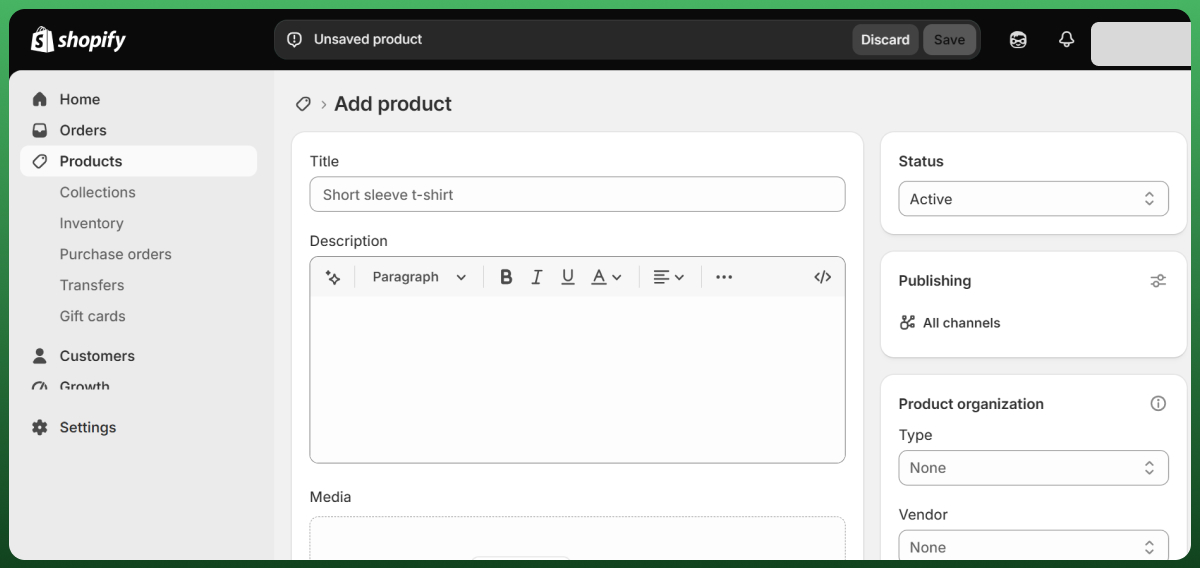Click the products tag breadcrumb icon

303,104
